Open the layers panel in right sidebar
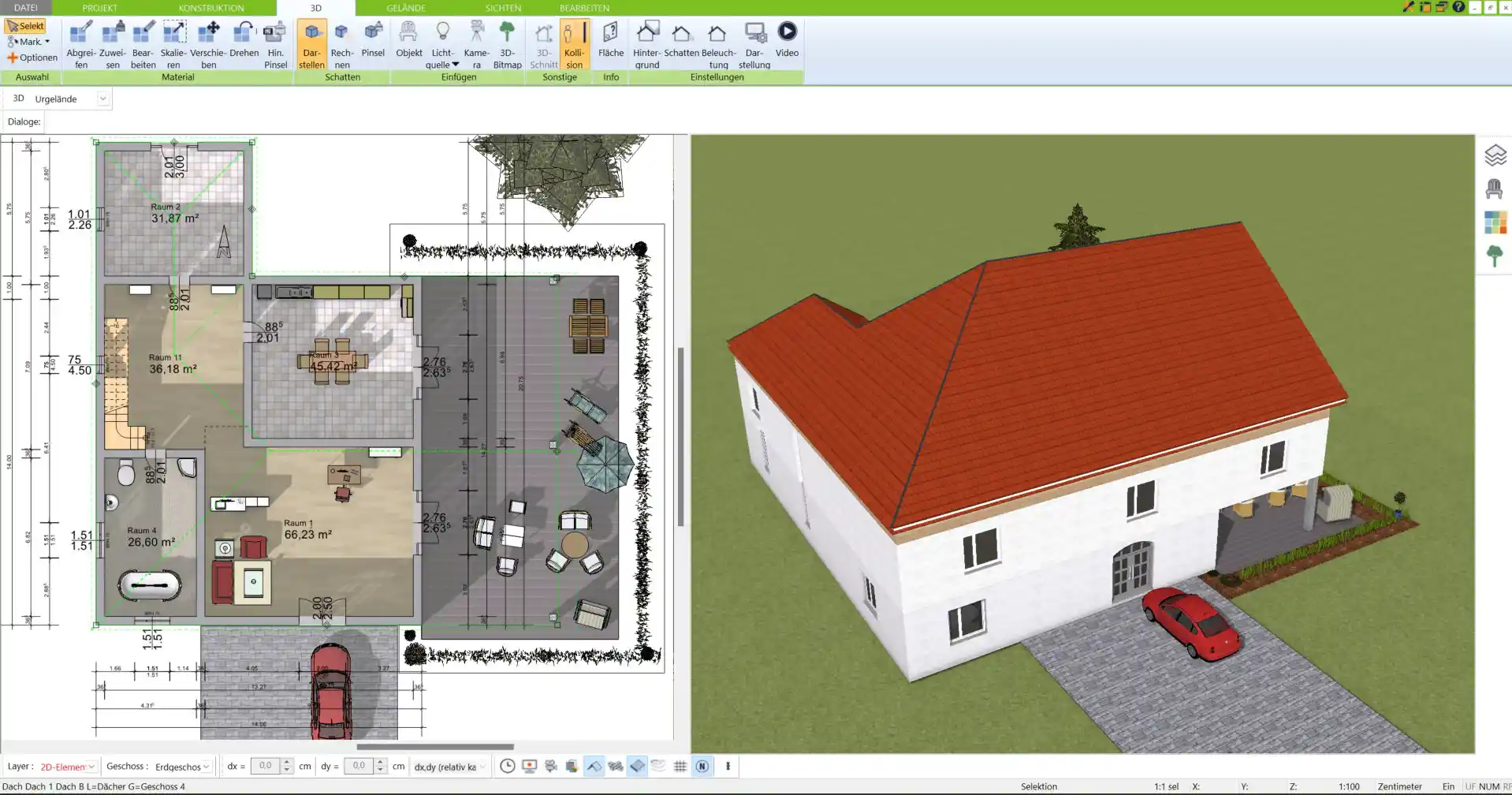This screenshot has height=795, width=1512. [x=1495, y=155]
